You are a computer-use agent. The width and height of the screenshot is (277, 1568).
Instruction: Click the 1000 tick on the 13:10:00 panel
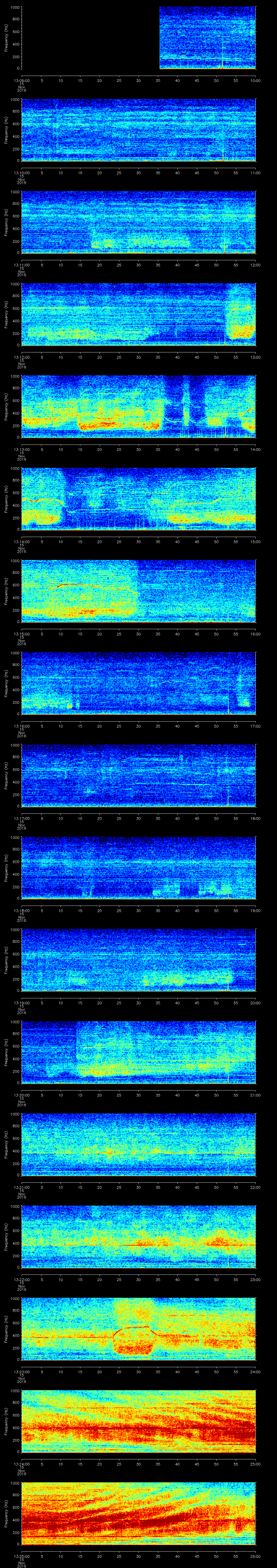[15, 100]
